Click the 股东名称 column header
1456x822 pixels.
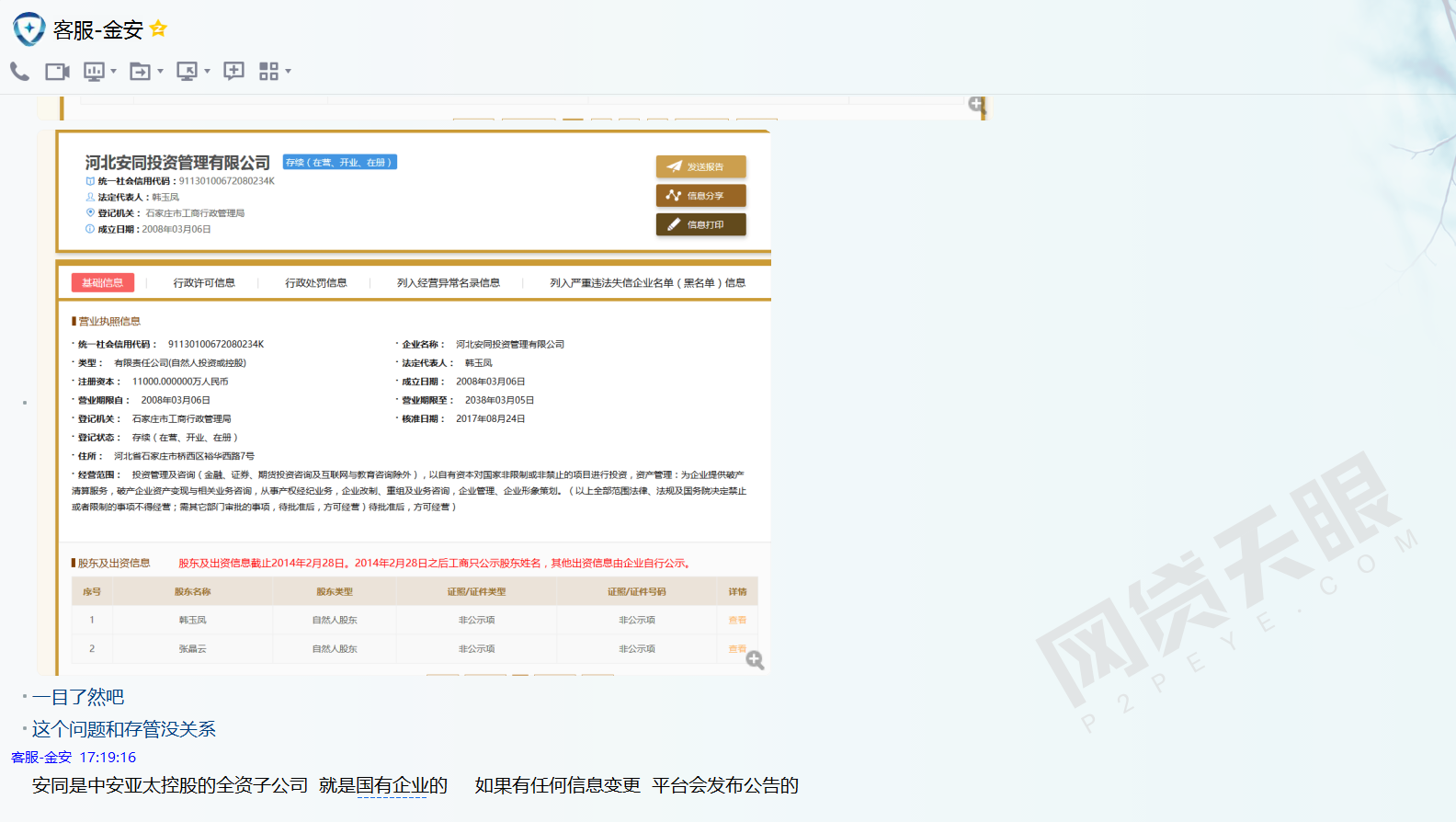[193, 591]
